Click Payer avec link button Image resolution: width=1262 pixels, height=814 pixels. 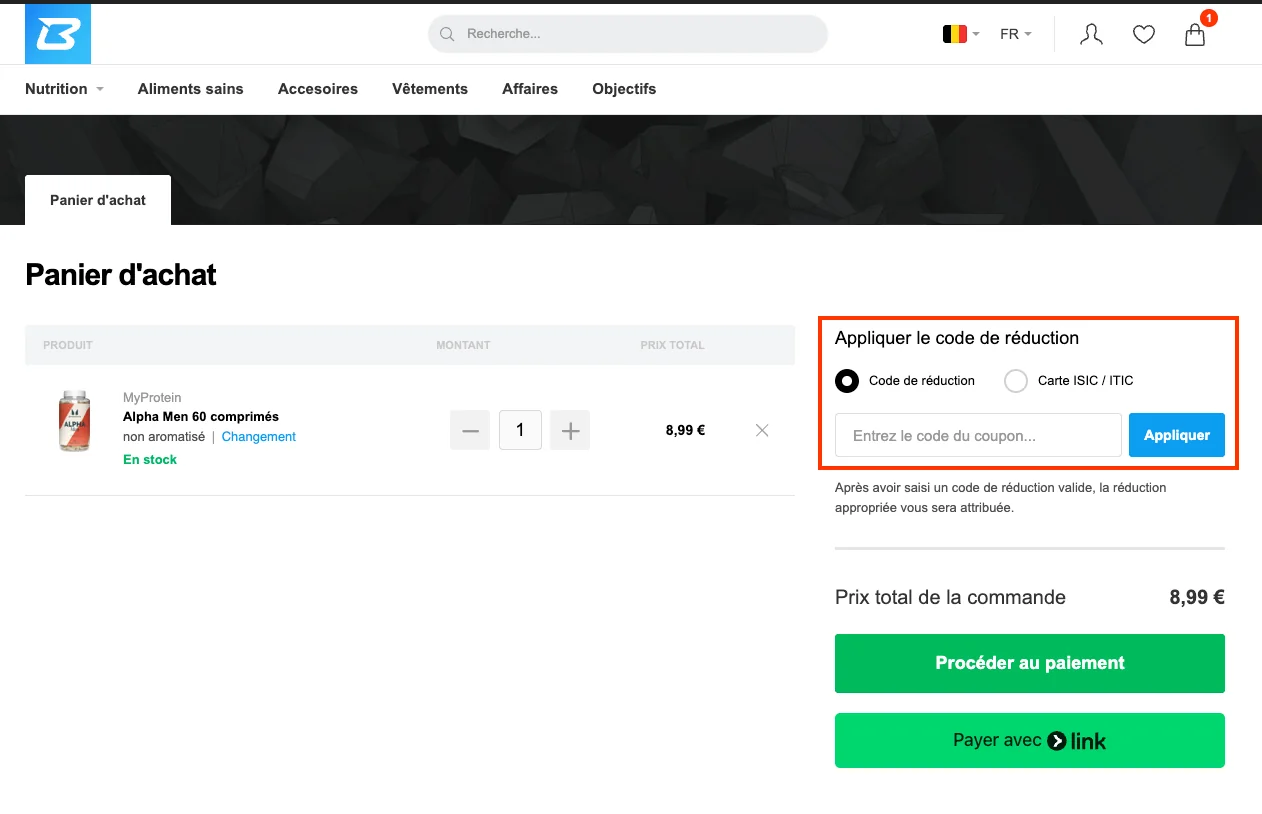click(1030, 741)
